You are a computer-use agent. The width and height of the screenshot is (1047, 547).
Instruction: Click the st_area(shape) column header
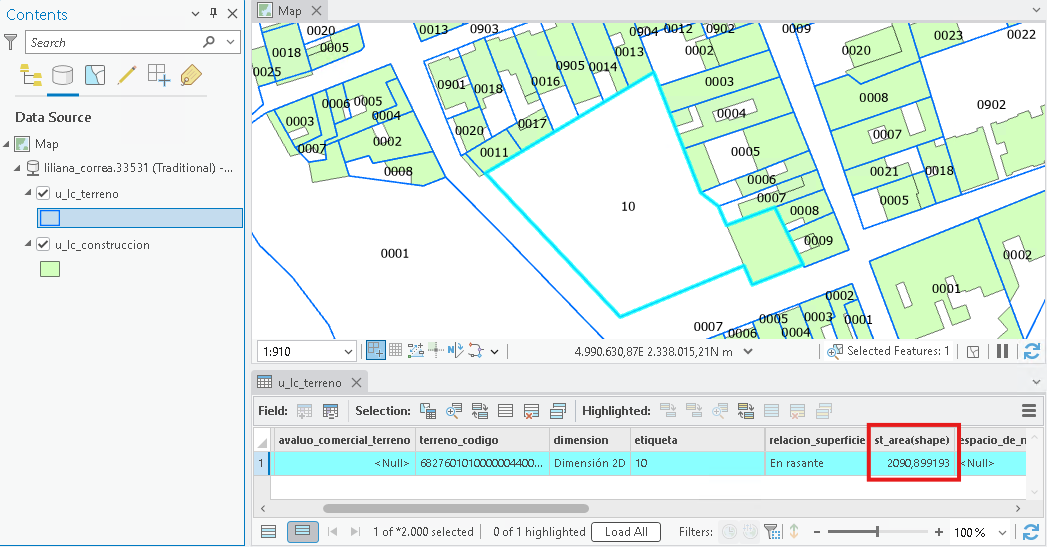click(x=911, y=440)
